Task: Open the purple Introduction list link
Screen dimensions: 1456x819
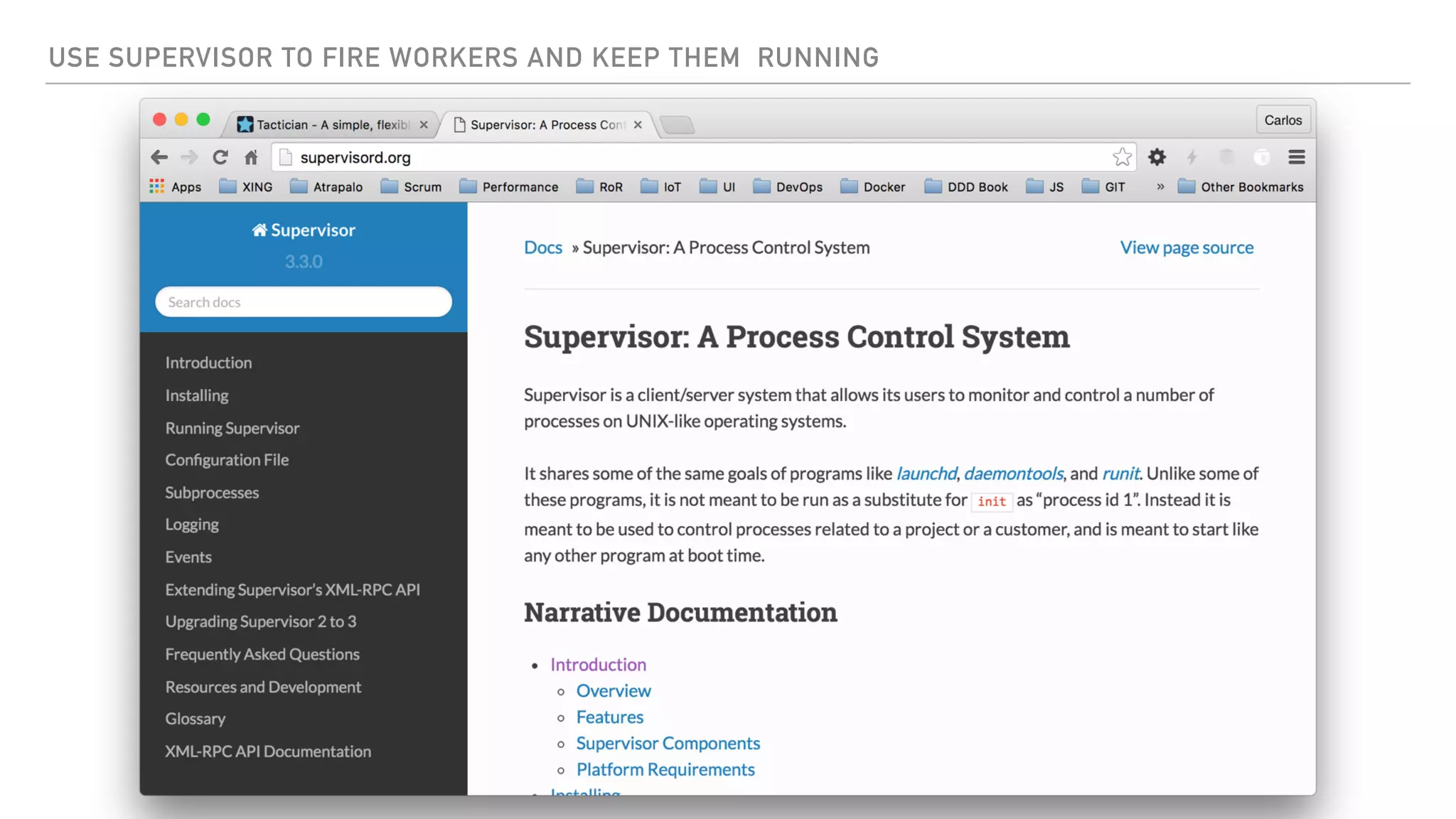Action: pos(598,665)
